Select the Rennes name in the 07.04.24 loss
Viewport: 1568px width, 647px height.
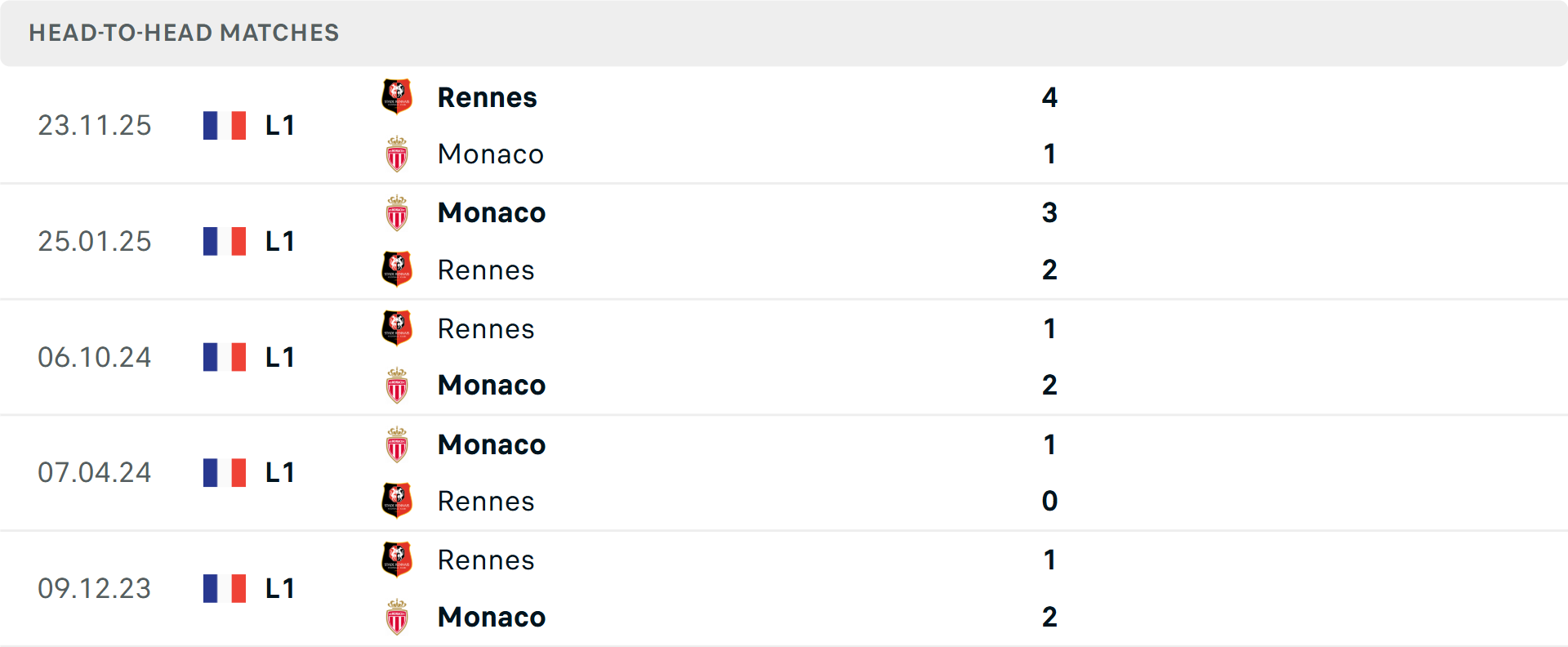coord(487,501)
